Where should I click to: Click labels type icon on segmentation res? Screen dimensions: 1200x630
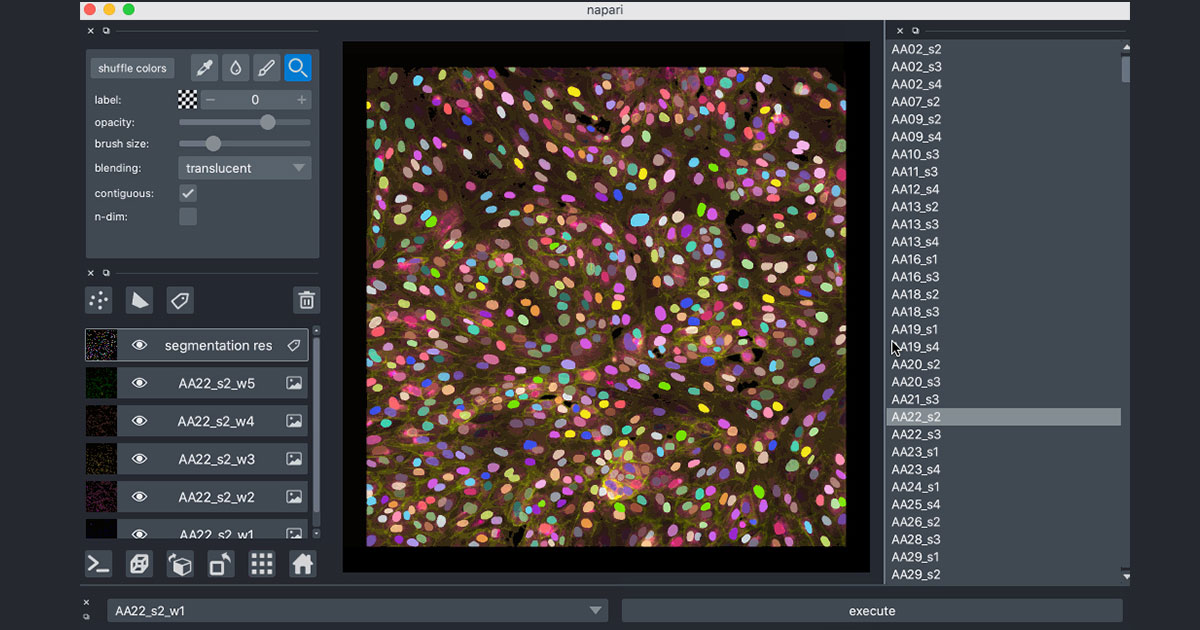[294, 345]
